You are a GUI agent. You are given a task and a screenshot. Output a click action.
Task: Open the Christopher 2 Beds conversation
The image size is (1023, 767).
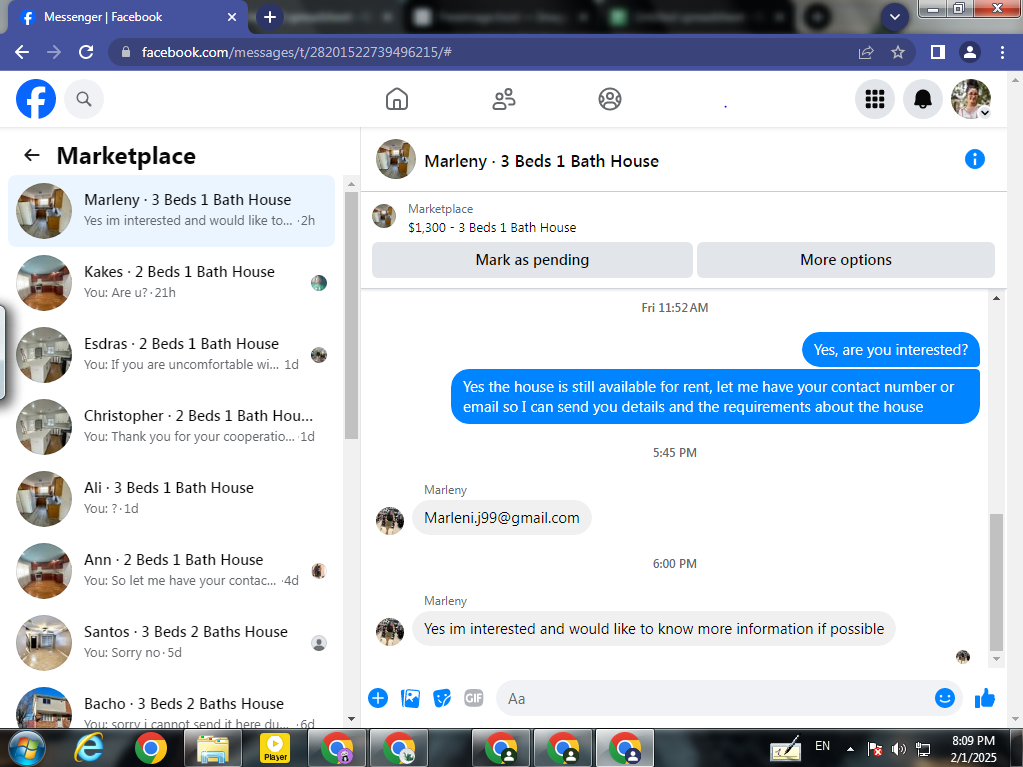(171, 427)
